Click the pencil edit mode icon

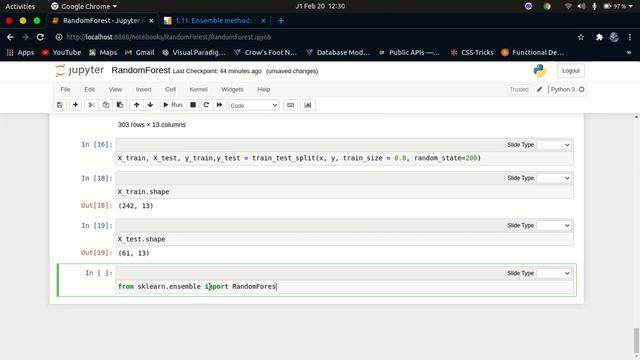tap(539, 89)
